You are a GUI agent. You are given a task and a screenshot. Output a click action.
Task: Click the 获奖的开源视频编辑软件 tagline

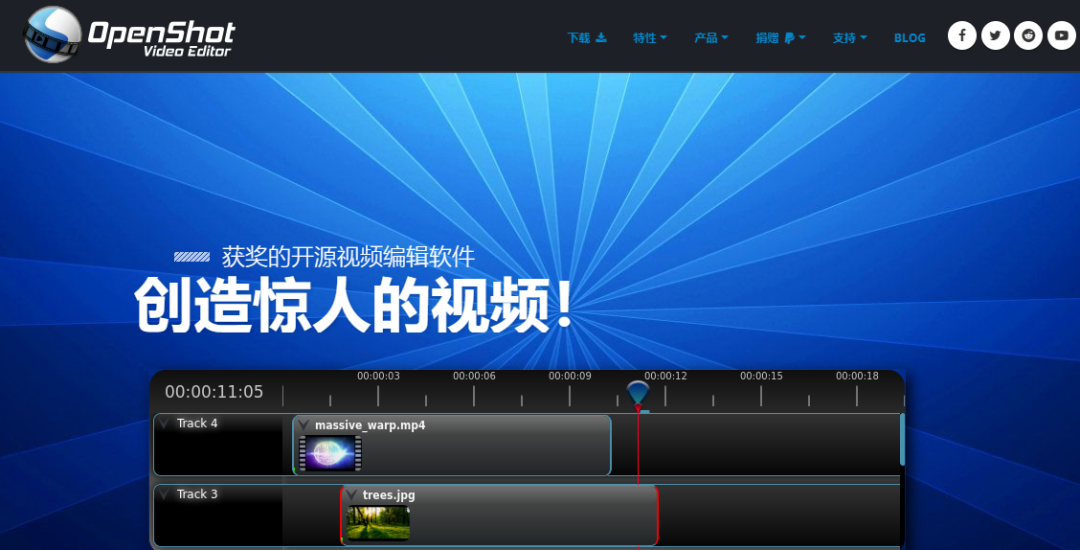[348, 257]
